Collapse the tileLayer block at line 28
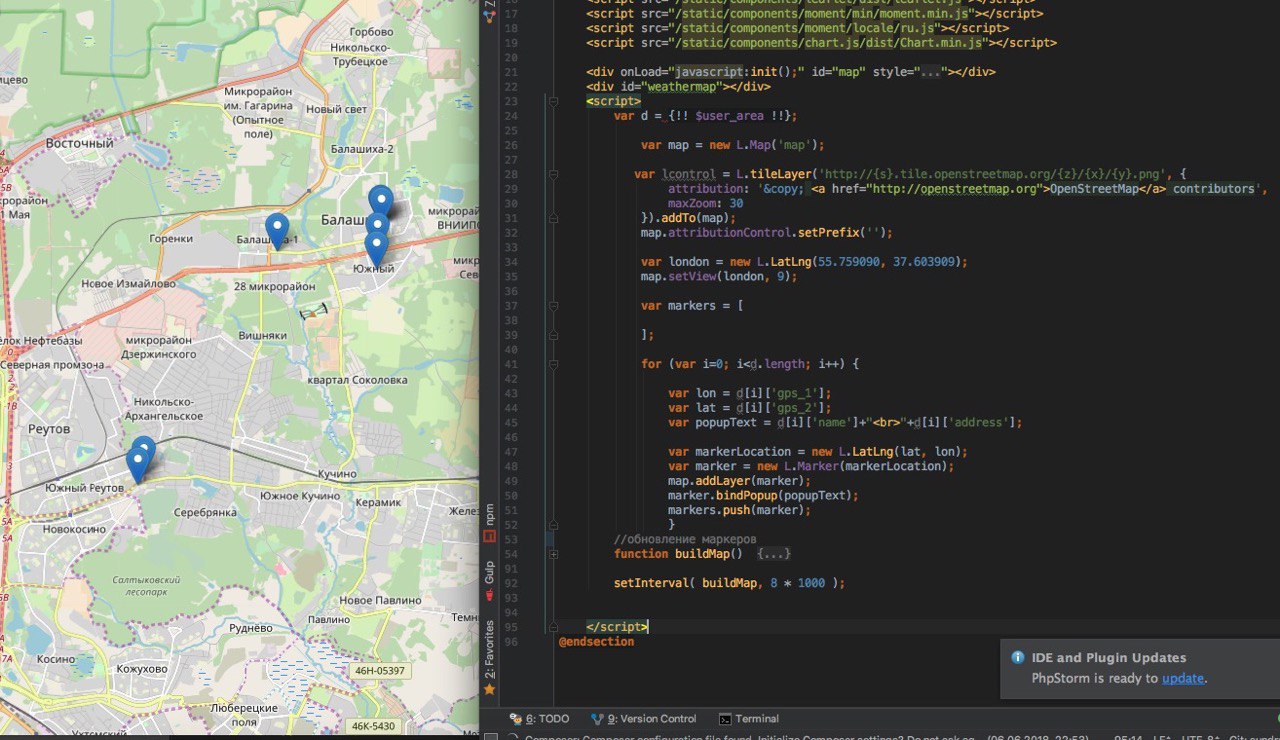Image resolution: width=1280 pixels, height=740 pixels. coord(553,174)
